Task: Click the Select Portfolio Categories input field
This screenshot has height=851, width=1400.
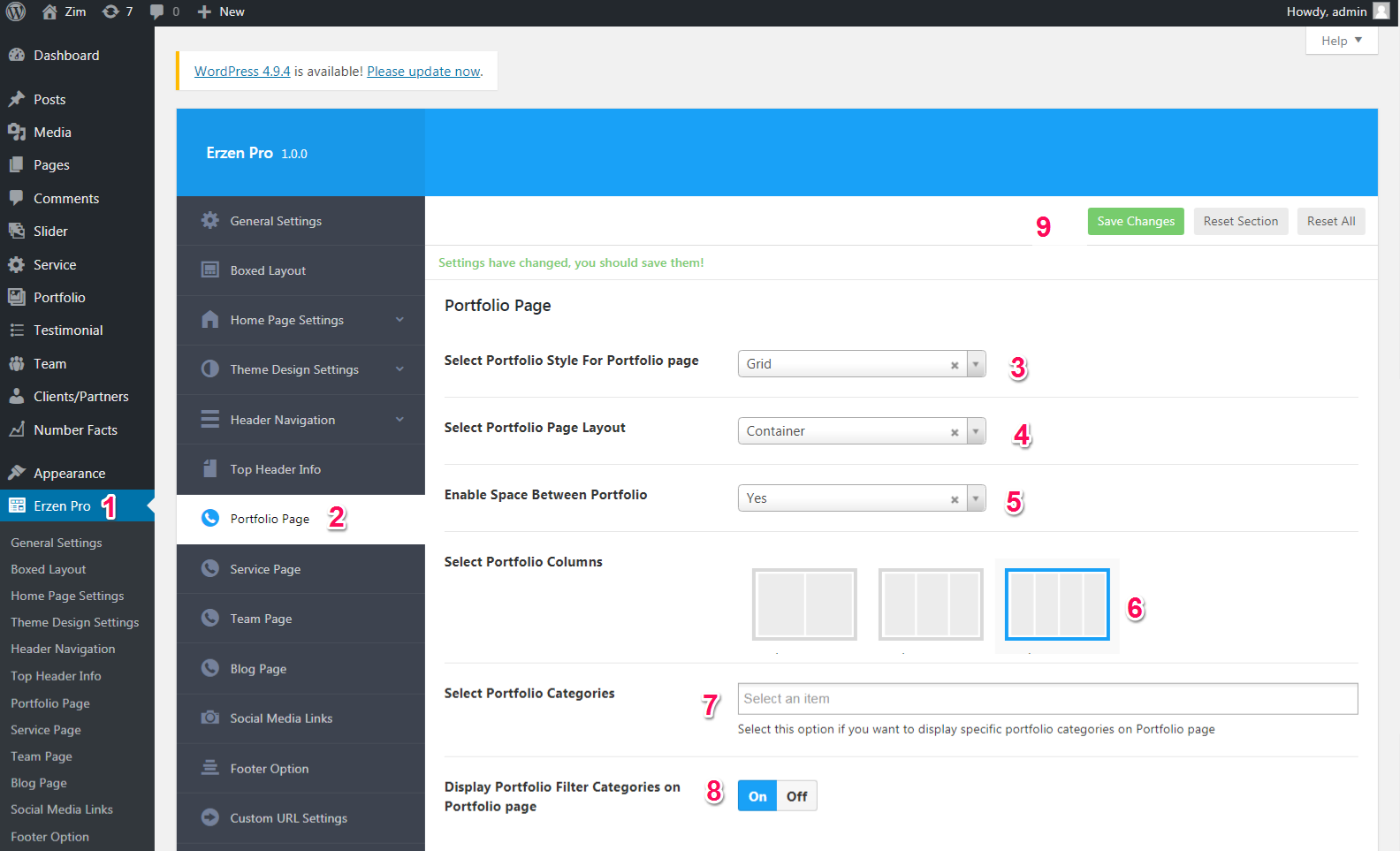Action: pyautogui.click(x=1047, y=699)
